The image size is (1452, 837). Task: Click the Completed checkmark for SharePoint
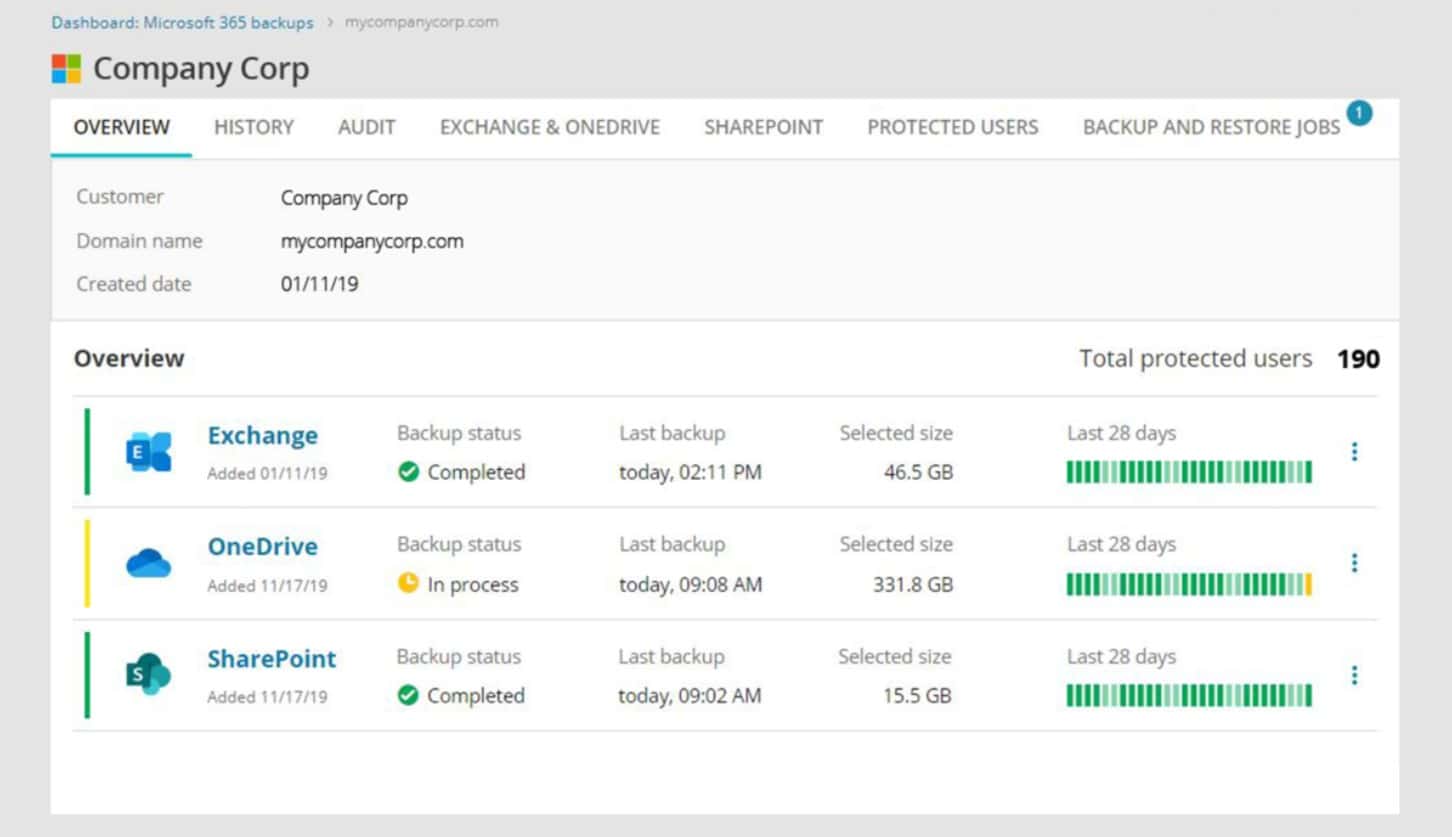[x=408, y=696]
